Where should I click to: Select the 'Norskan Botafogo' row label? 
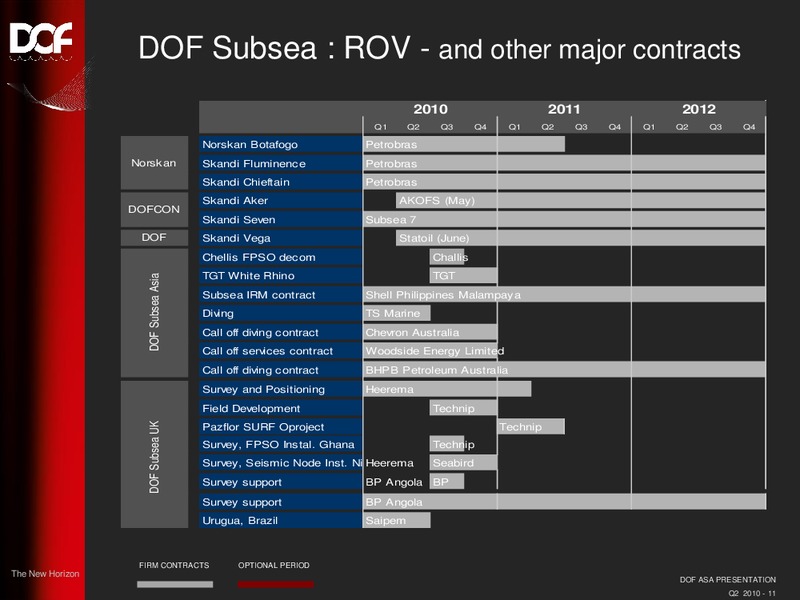click(x=280, y=144)
